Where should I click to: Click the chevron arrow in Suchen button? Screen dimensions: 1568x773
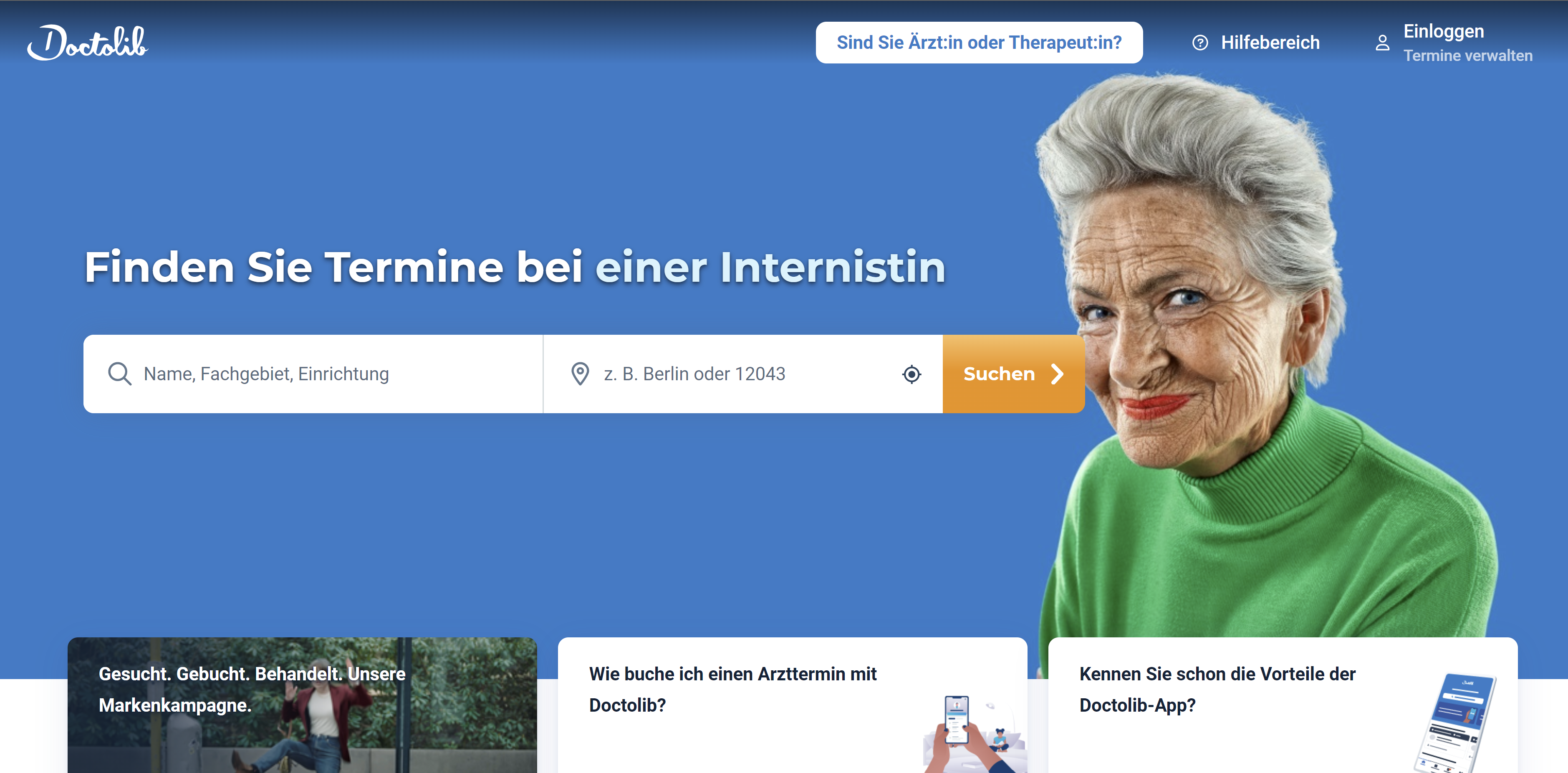pyautogui.click(x=1057, y=374)
